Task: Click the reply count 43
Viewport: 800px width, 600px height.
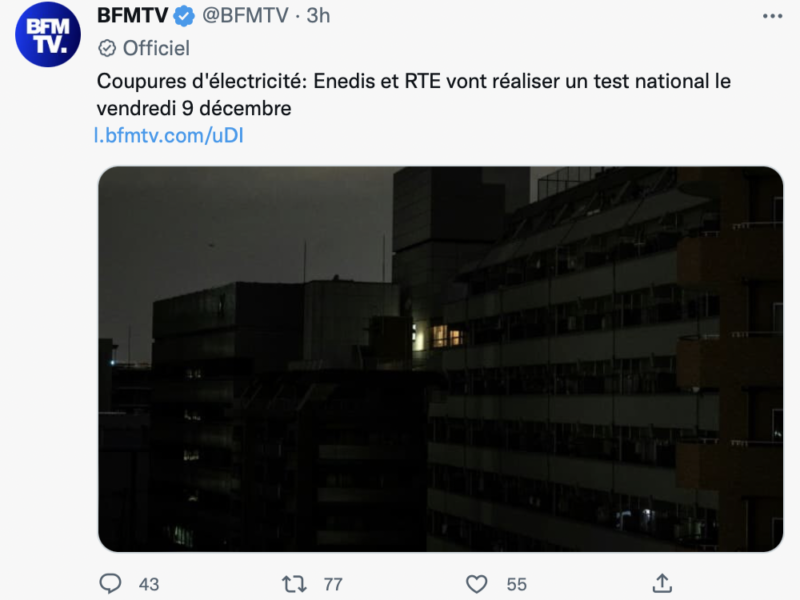Action: pos(148,584)
